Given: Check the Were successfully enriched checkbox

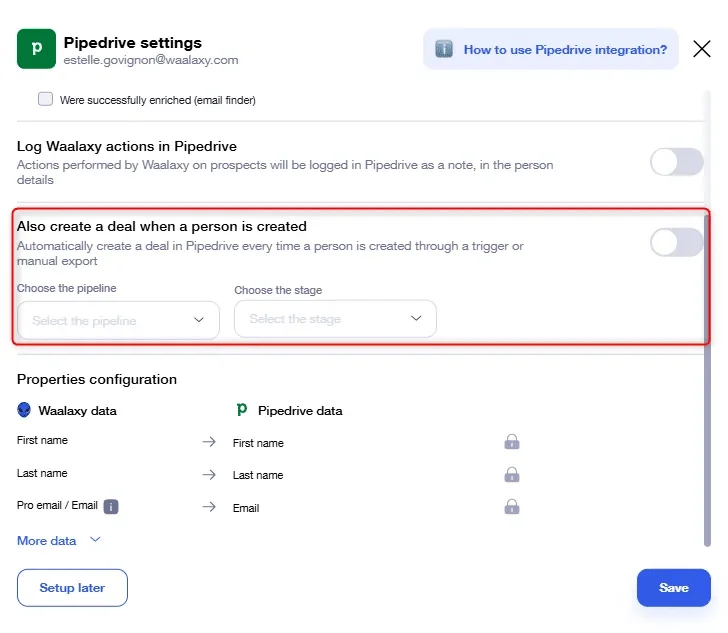Looking at the screenshot, I should point(46,99).
